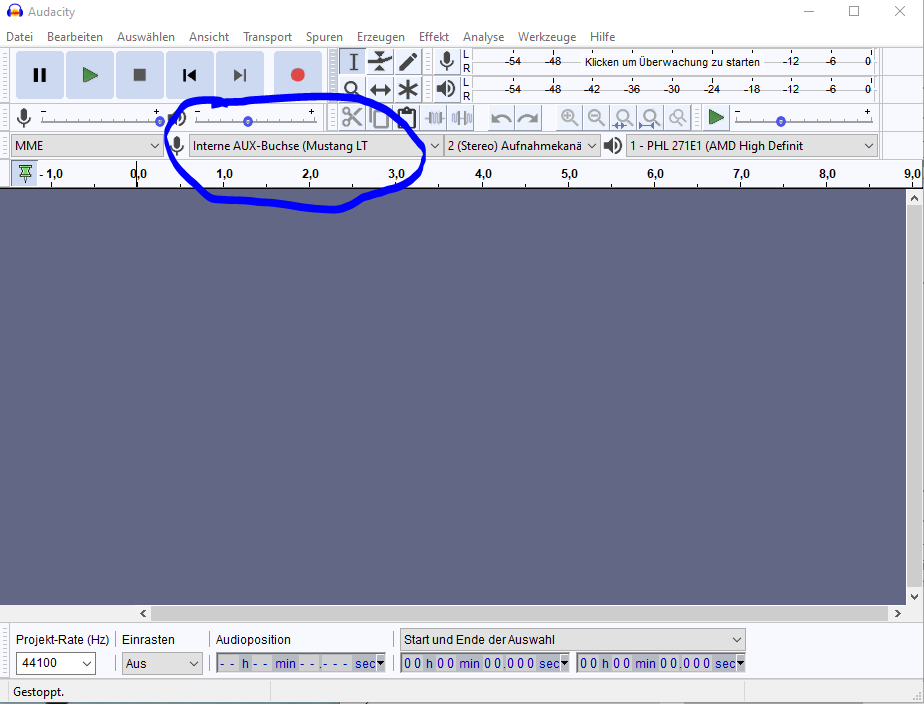Select the Draw pencil tool
This screenshot has width=924, height=704.
click(408, 62)
